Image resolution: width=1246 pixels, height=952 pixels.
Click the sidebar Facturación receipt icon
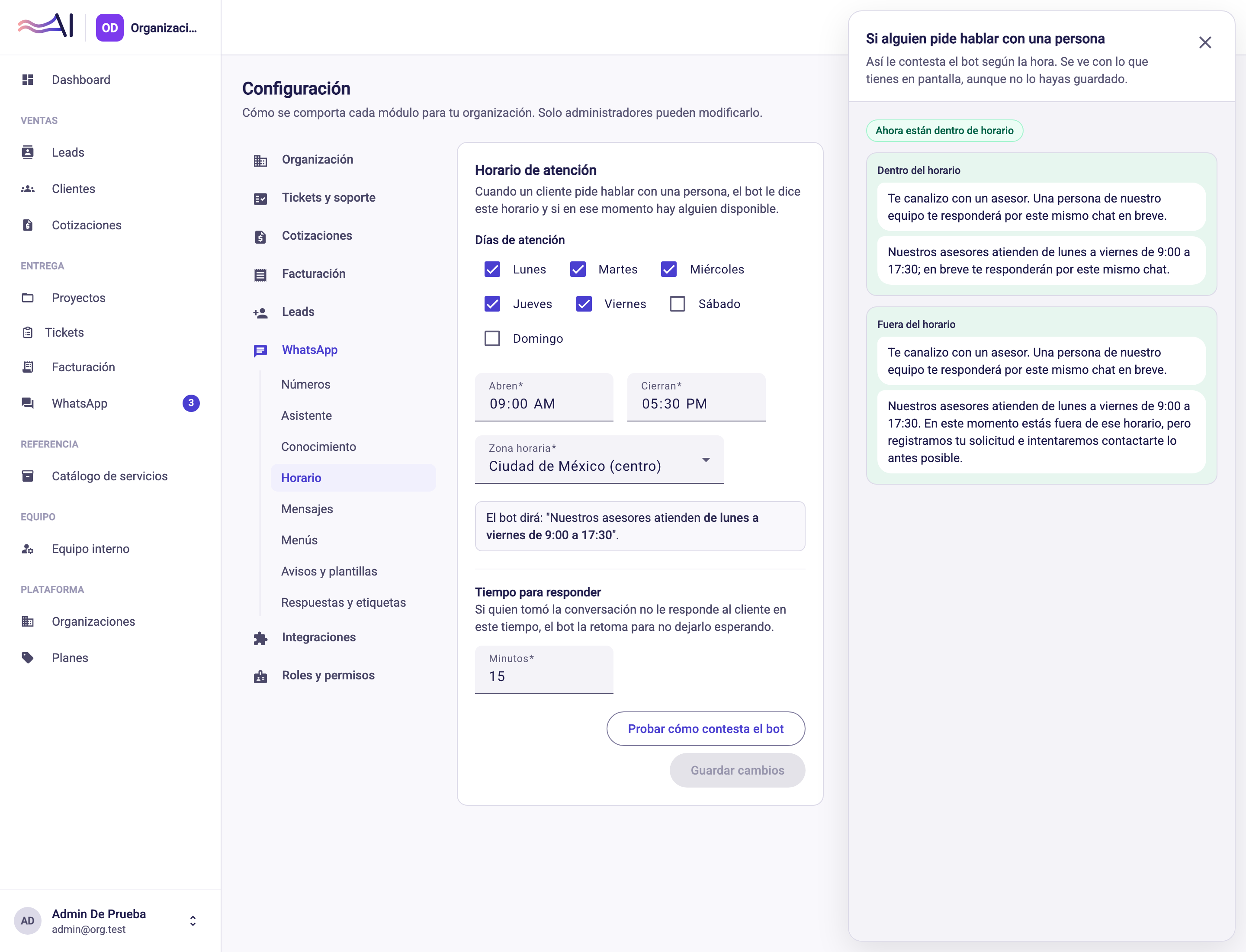[x=28, y=367]
